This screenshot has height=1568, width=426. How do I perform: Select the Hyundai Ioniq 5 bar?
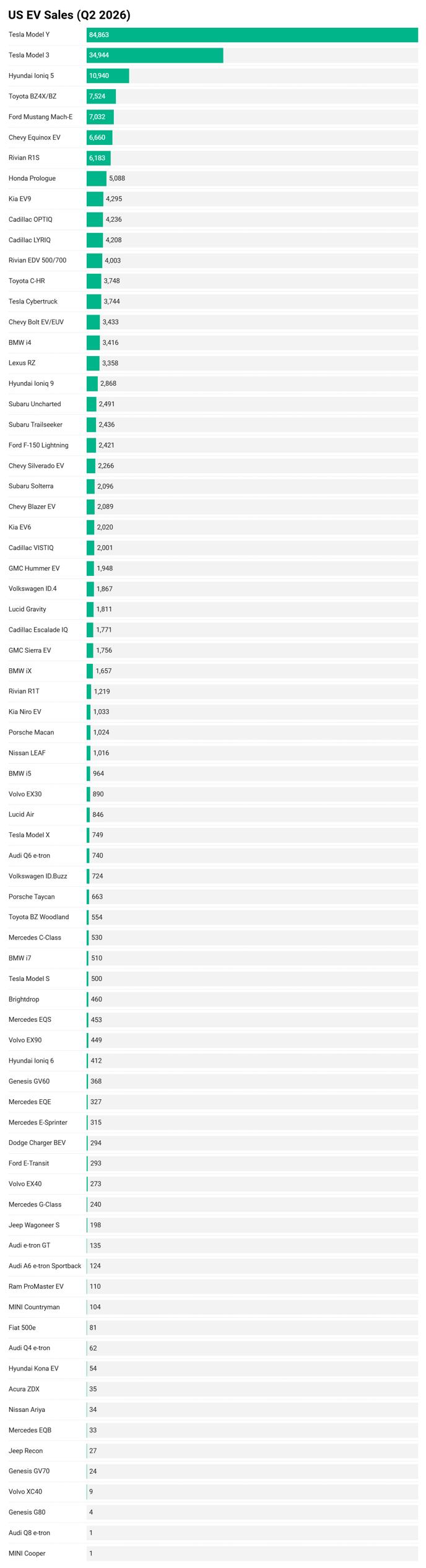coord(108,76)
